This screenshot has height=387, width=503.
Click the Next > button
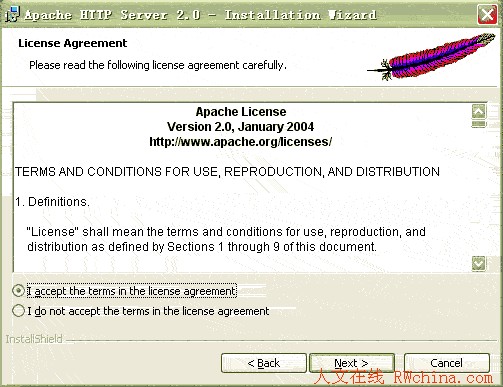[352, 363]
